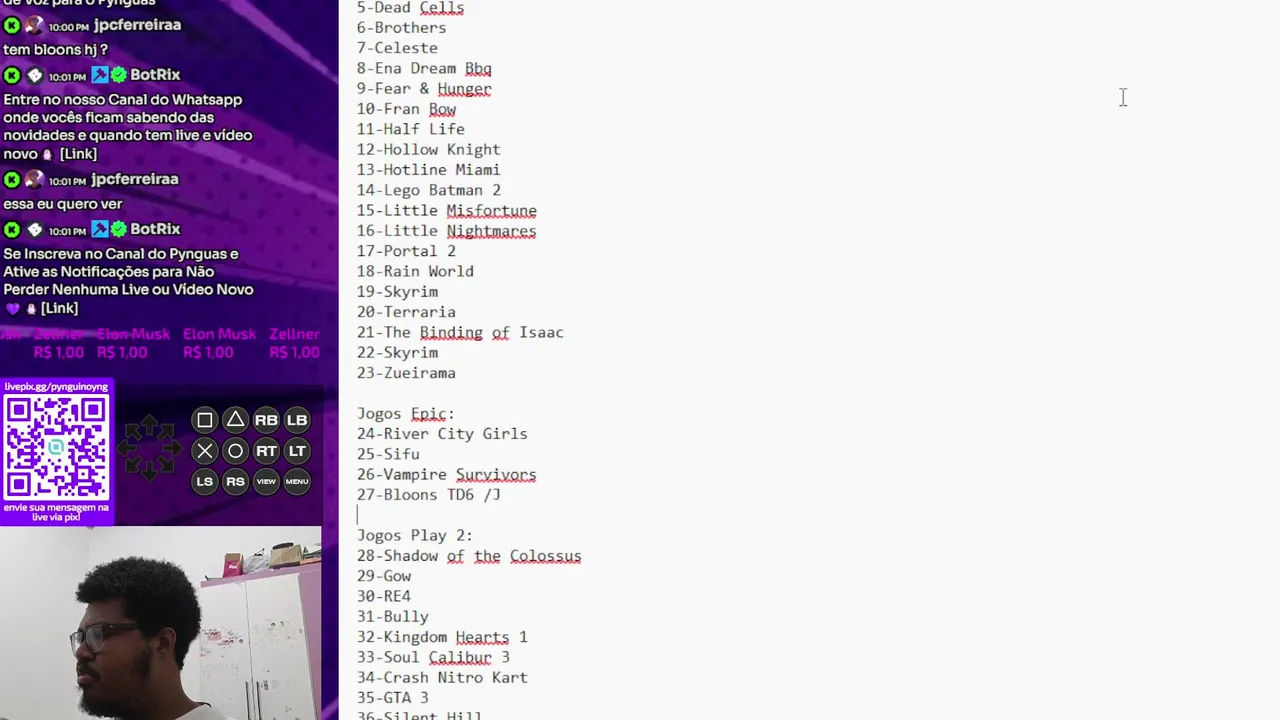This screenshot has width=1280, height=720.
Task: Click the line '32-Kingdom Hearts 1'
Action: click(442, 637)
